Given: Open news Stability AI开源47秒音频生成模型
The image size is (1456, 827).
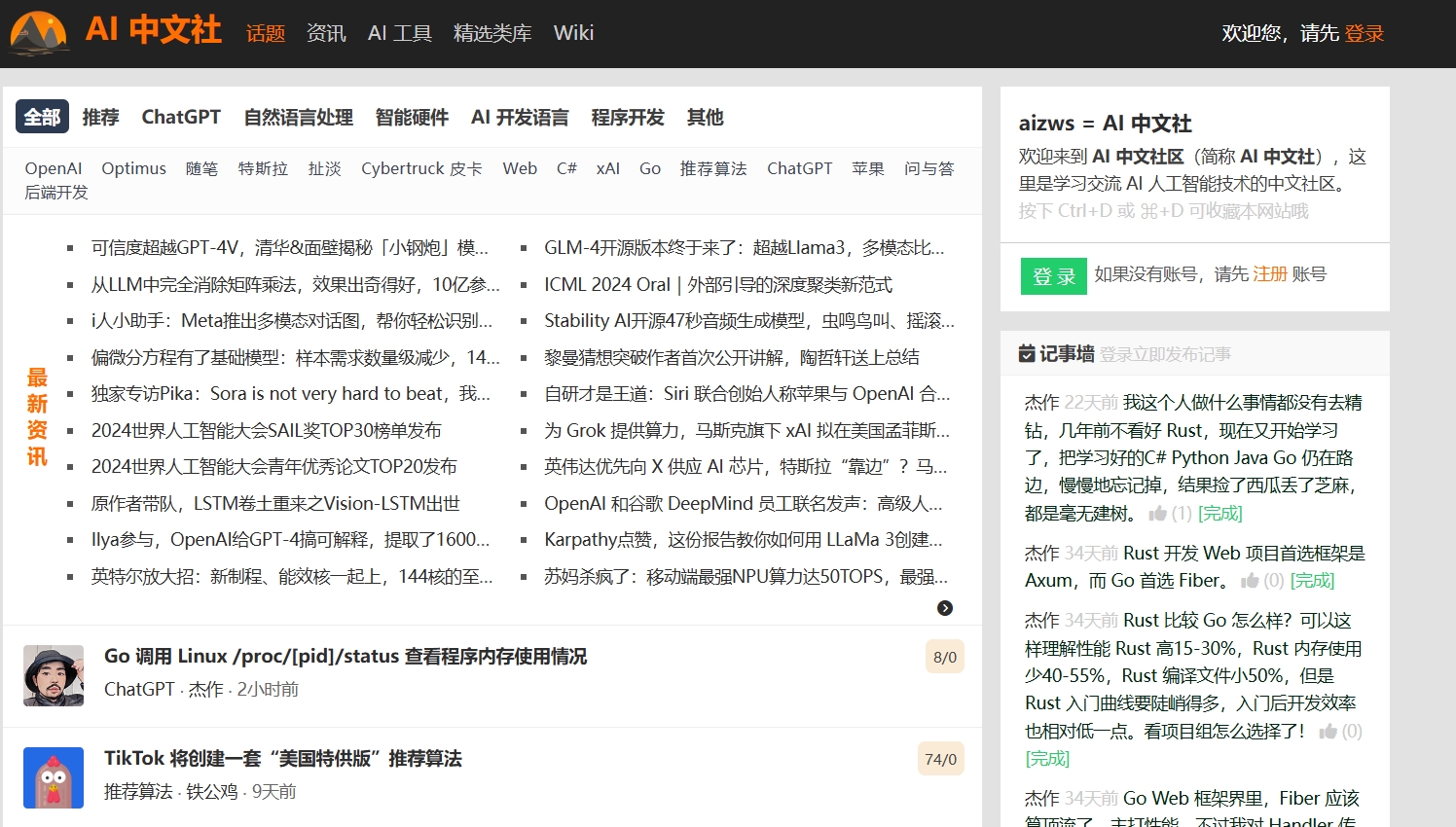Looking at the screenshot, I should [x=749, y=321].
